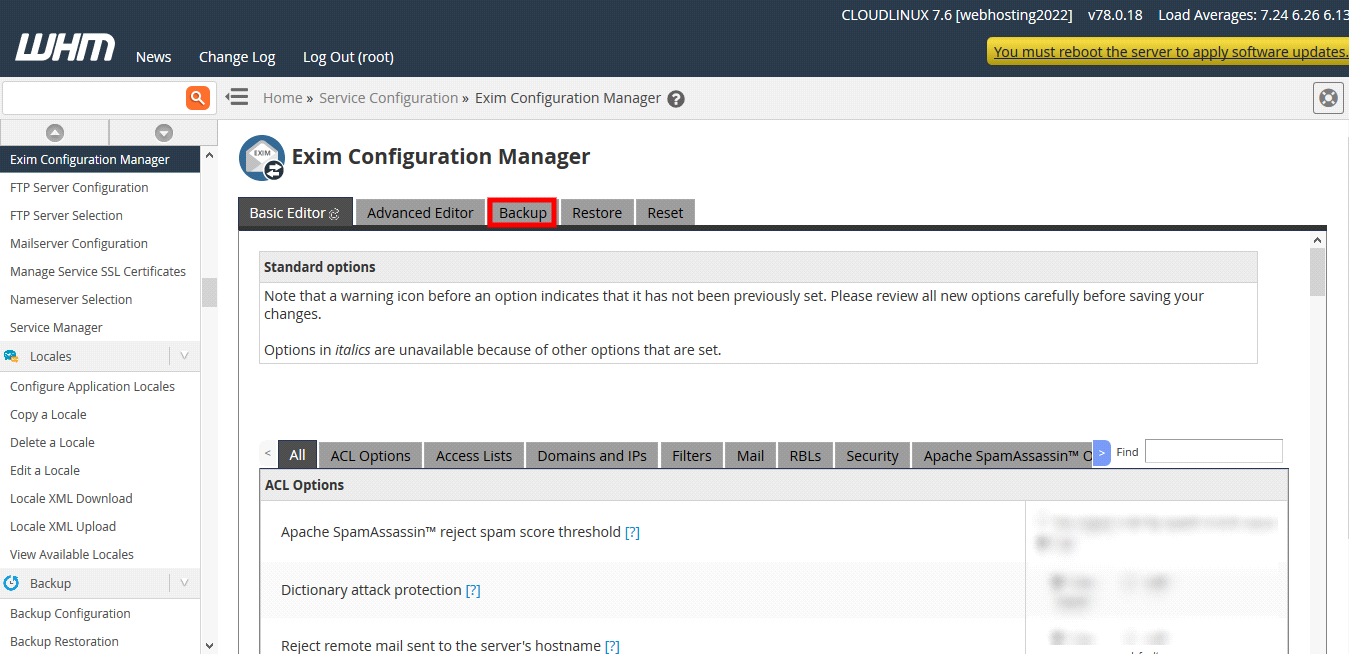Open the highlighted Backup tab

click(523, 213)
